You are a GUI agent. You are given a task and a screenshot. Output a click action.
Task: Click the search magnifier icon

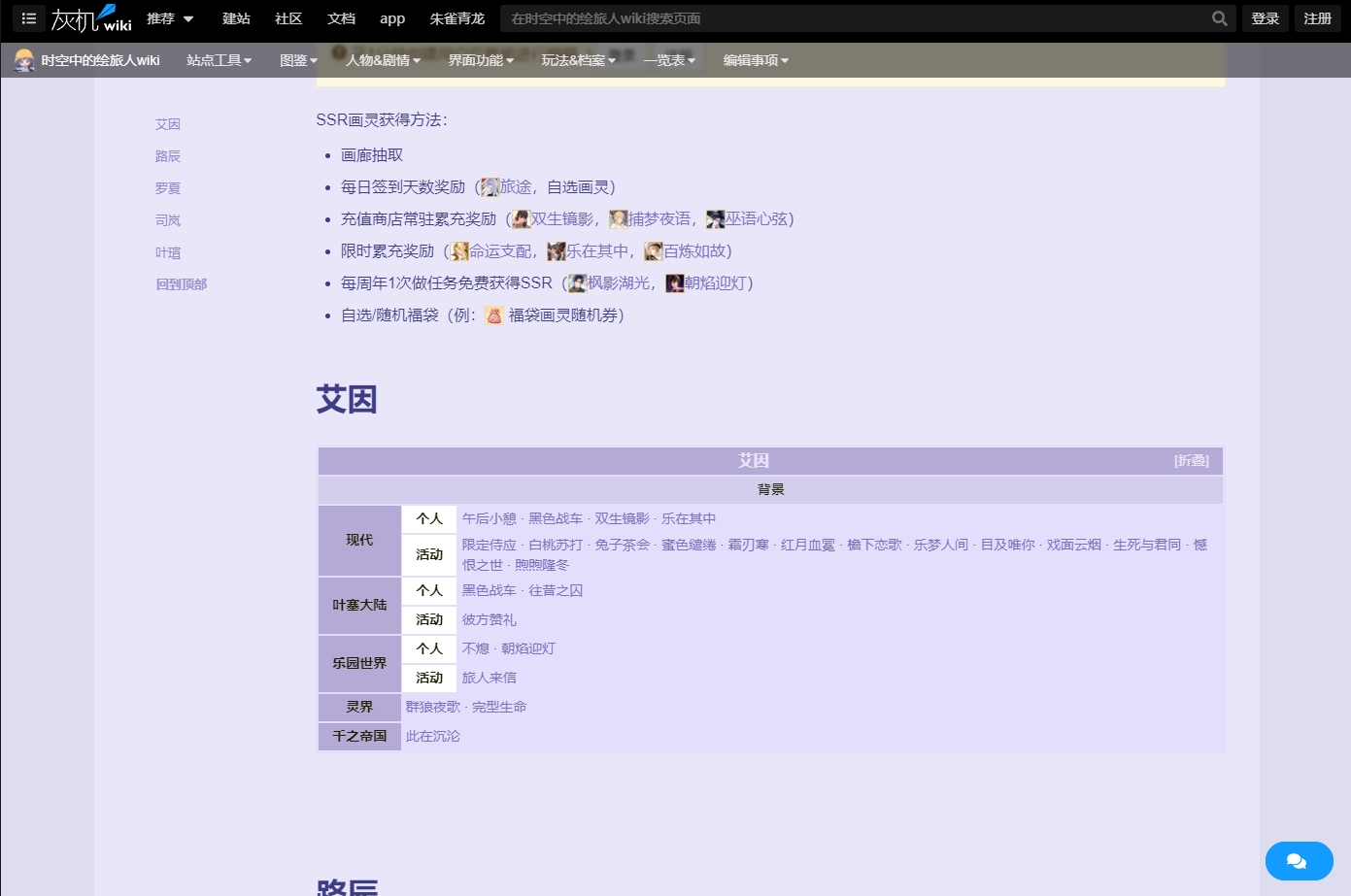pyautogui.click(x=1219, y=17)
